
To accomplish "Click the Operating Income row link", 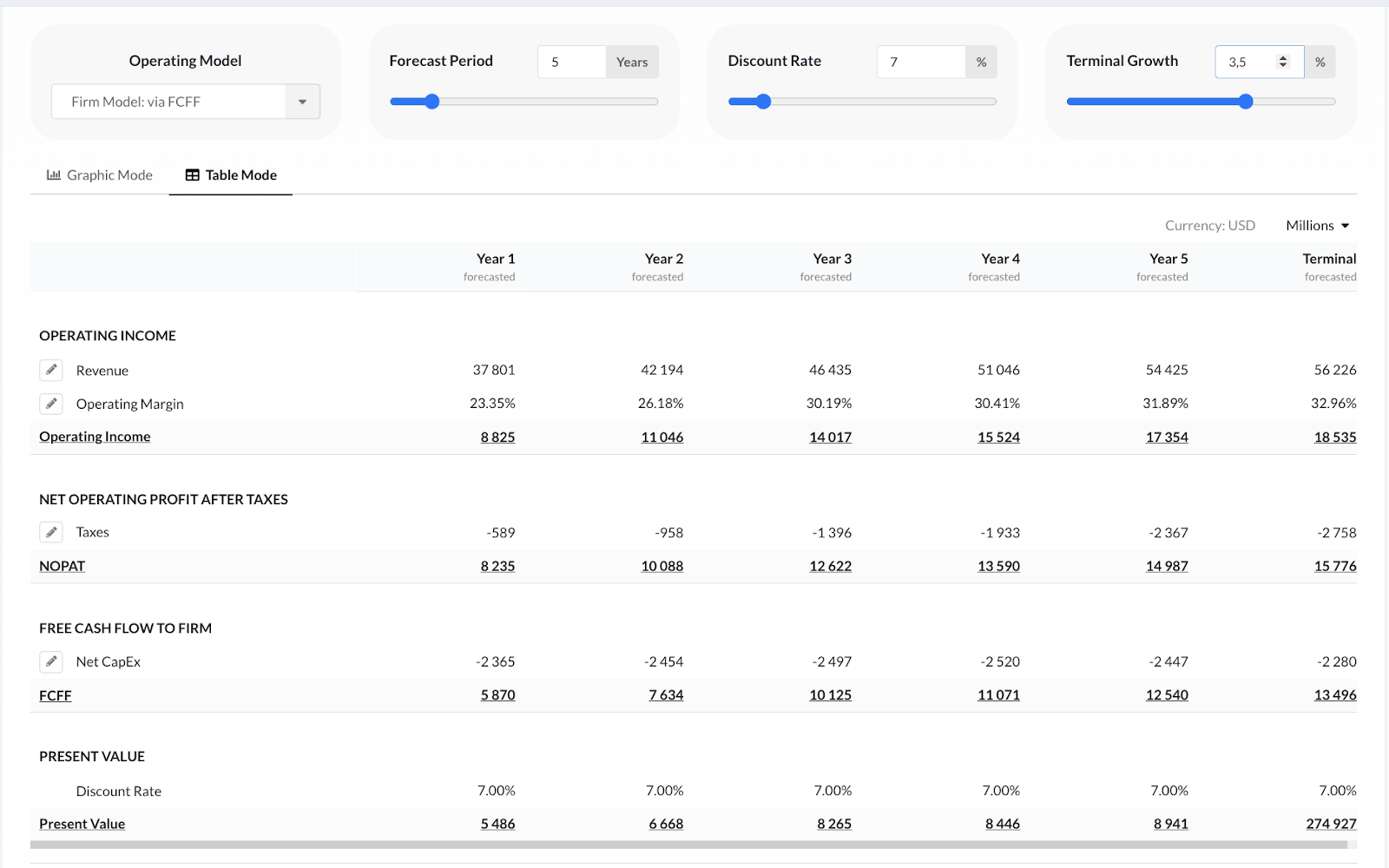I will (x=95, y=437).
